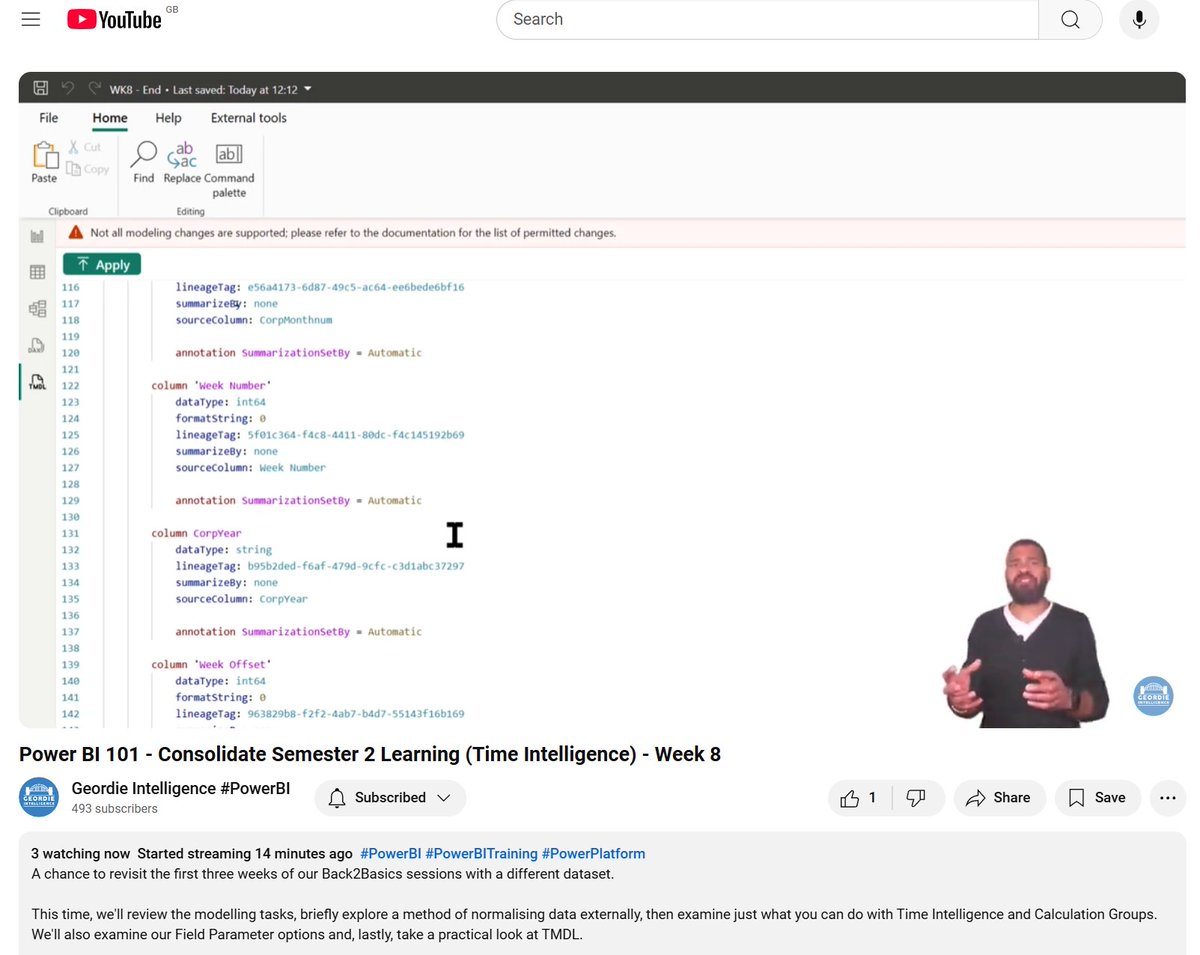
Task: Open the External tools ribbon tab
Action: point(247,117)
